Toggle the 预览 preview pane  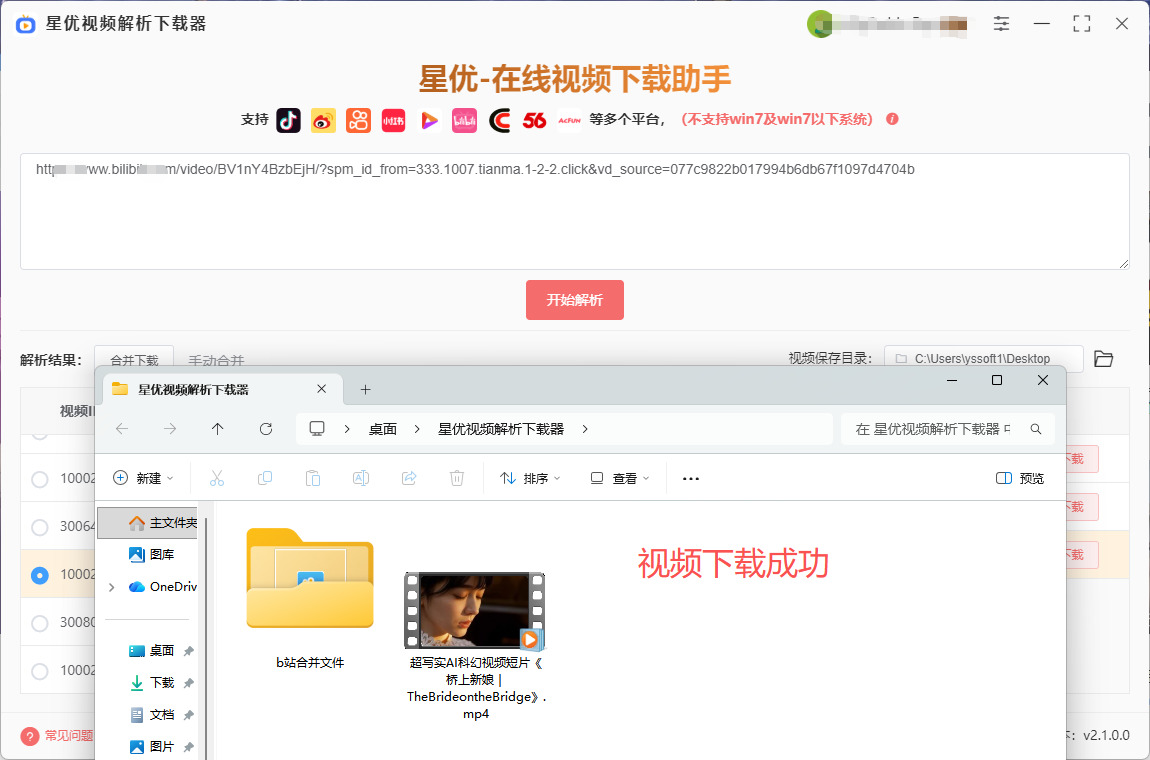pyautogui.click(x=1019, y=478)
